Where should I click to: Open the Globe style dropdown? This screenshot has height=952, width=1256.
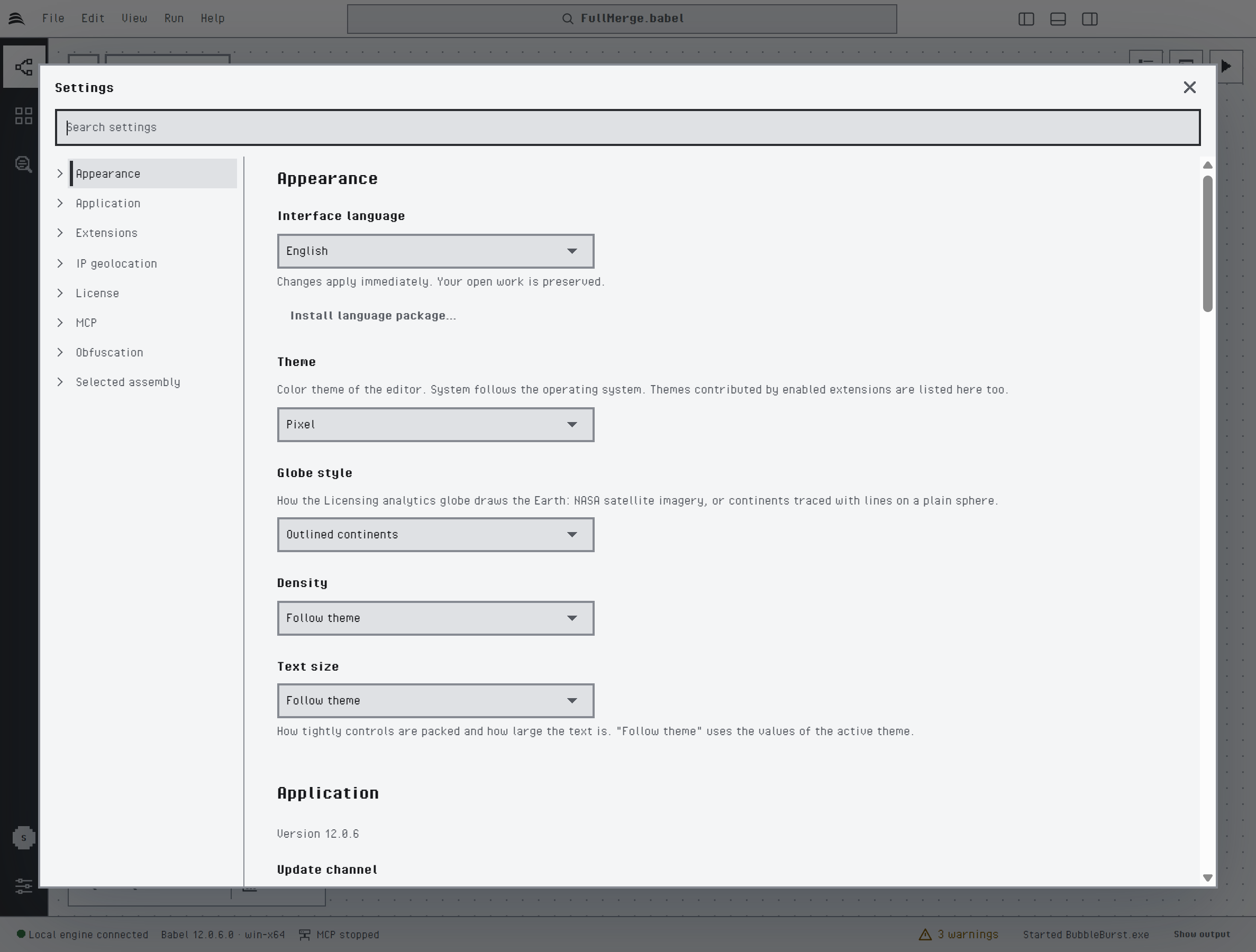click(435, 535)
